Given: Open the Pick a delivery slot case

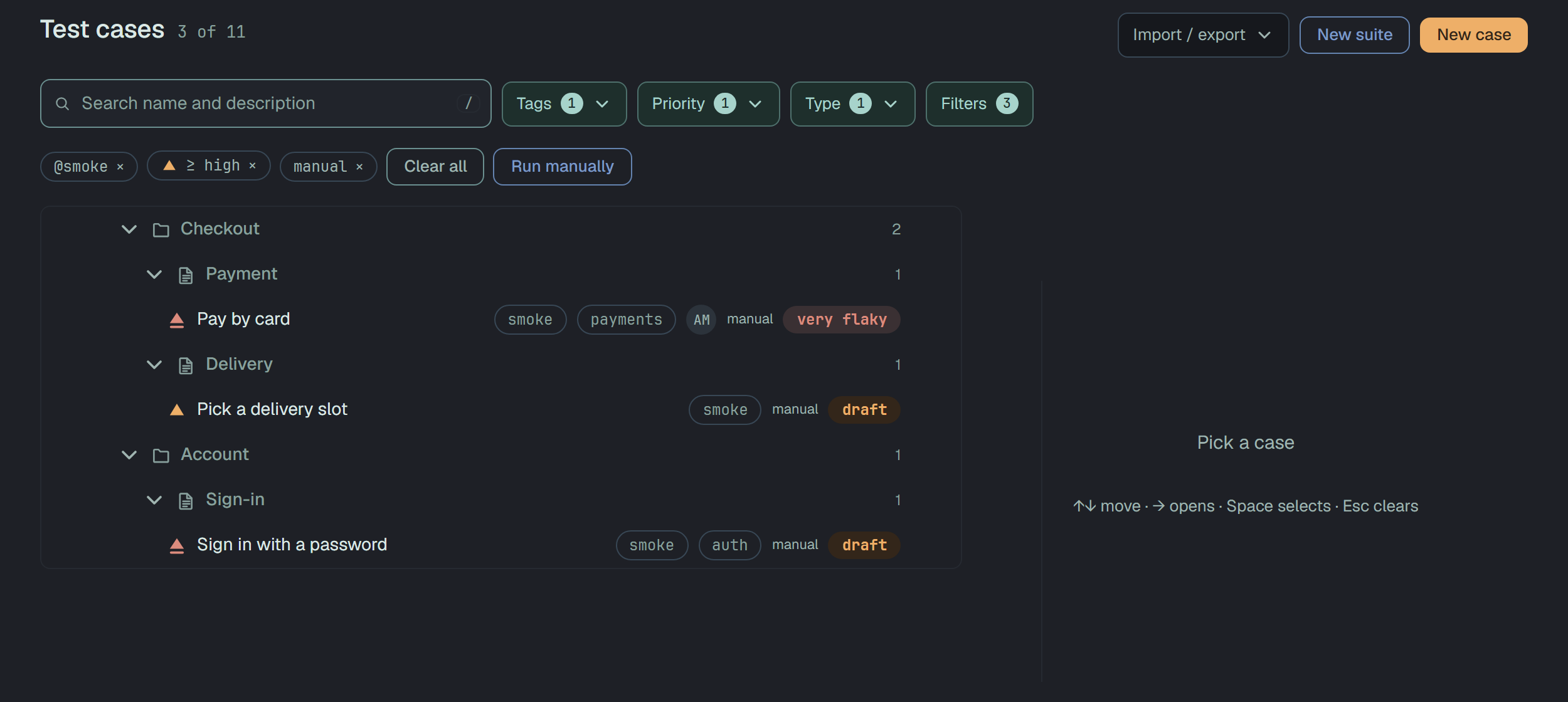Looking at the screenshot, I should [x=272, y=409].
